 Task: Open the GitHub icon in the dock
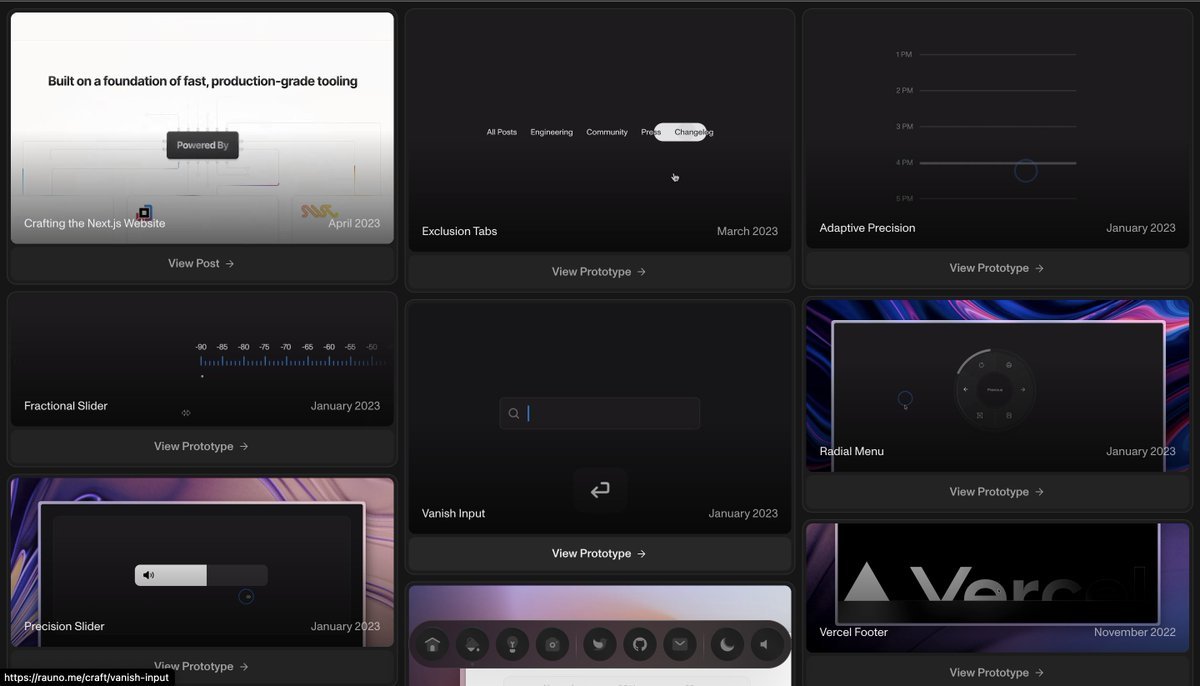tap(640, 645)
